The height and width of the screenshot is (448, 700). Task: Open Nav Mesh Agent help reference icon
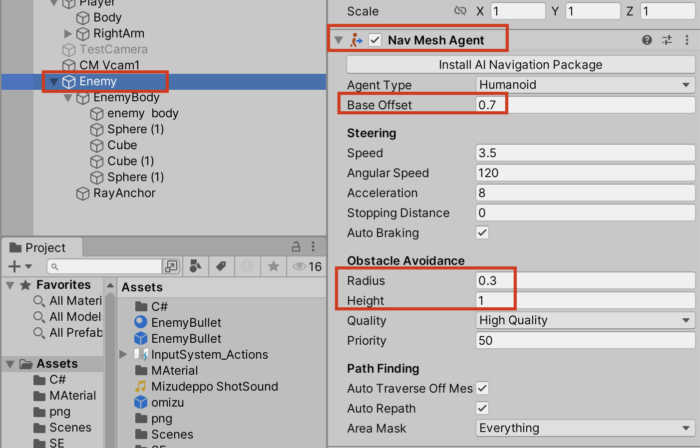(x=647, y=40)
